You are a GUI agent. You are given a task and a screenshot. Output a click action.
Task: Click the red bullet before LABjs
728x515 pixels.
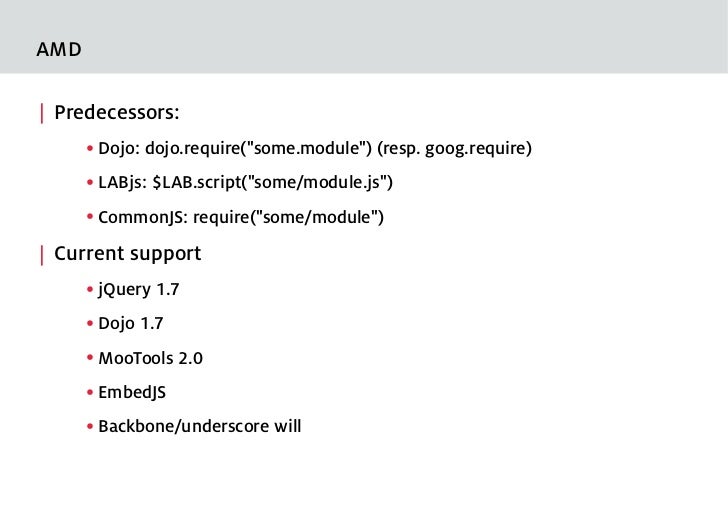[x=90, y=183]
